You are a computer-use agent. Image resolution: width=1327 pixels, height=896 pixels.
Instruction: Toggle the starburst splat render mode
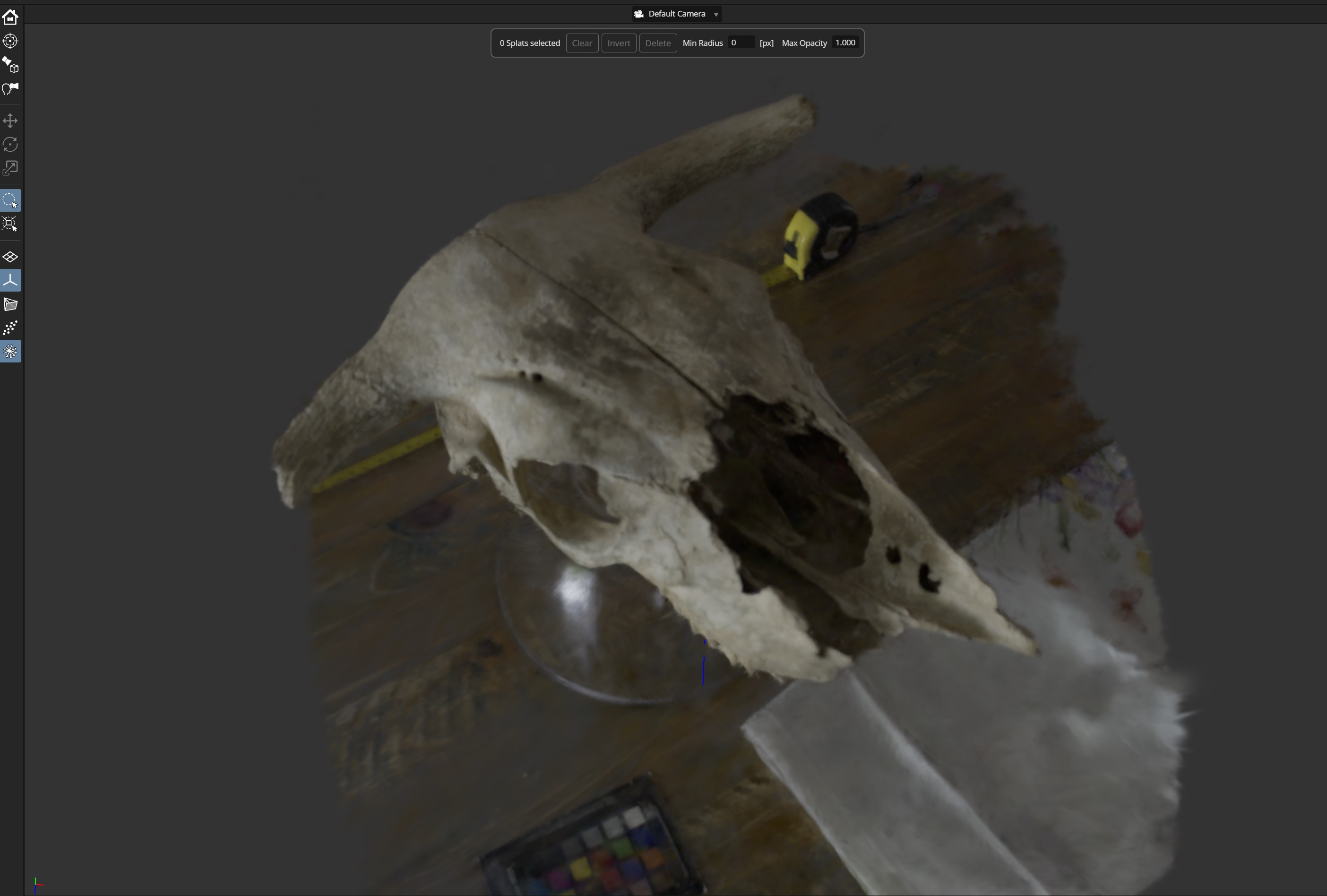pyautogui.click(x=10, y=351)
